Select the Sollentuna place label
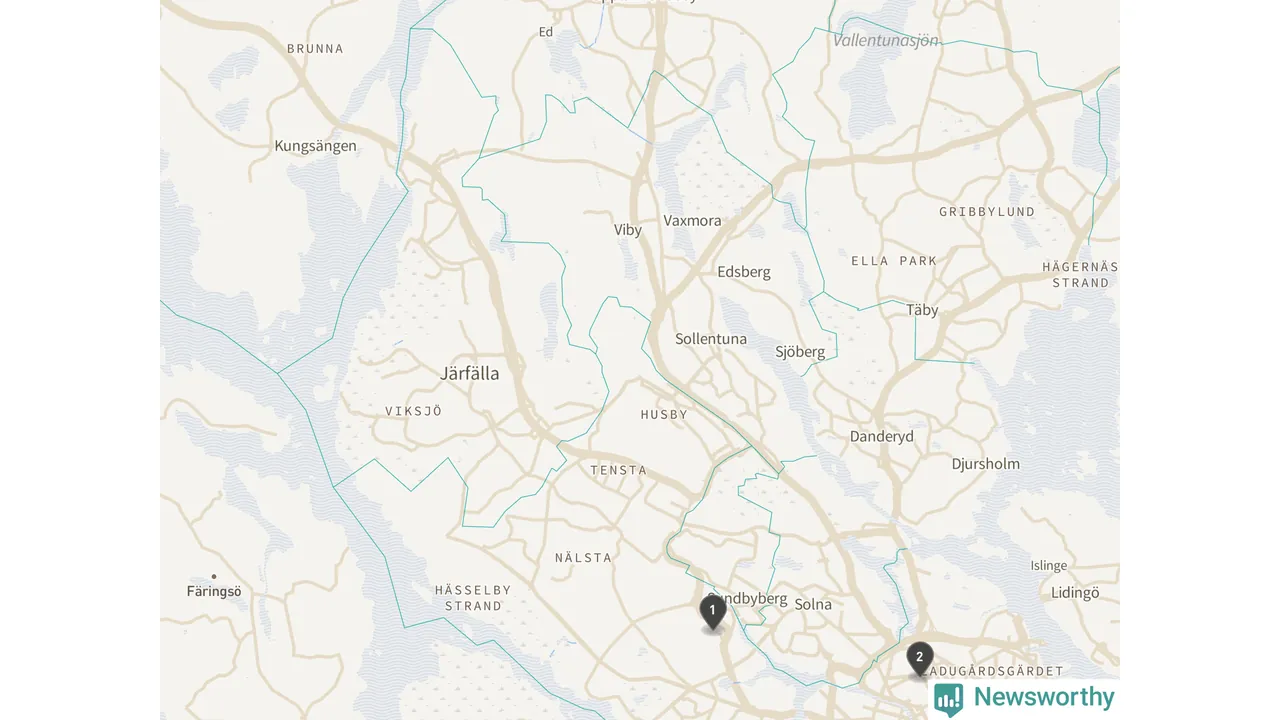Screen dimensions: 1280x720 711,339
